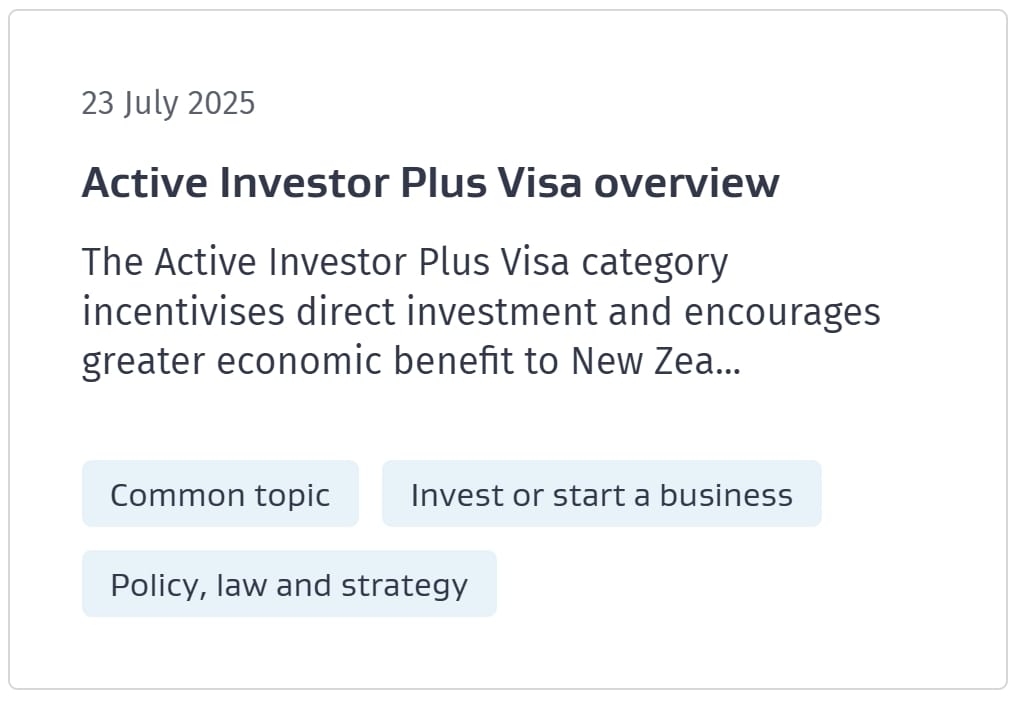
Task: Click the year 2025 in the date
Action: pyautogui.click(x=221, y=103)
